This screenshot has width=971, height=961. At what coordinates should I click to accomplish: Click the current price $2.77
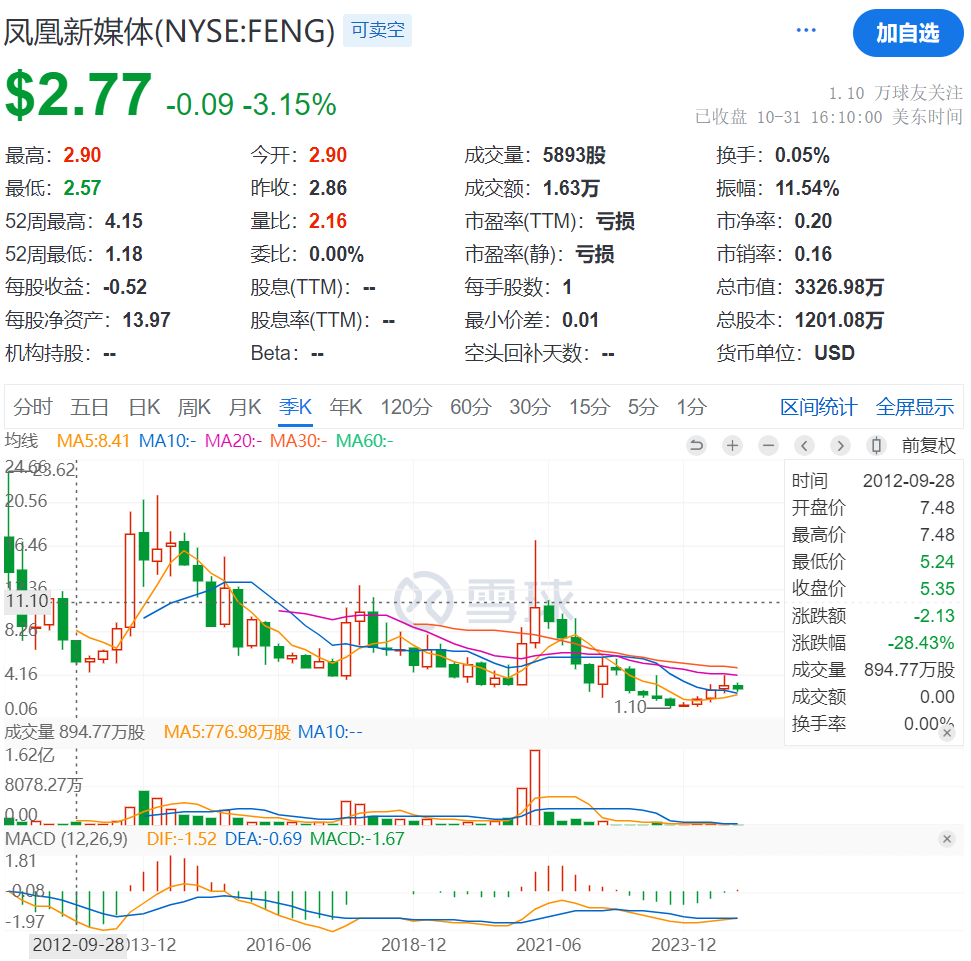[x=79, y=95]
